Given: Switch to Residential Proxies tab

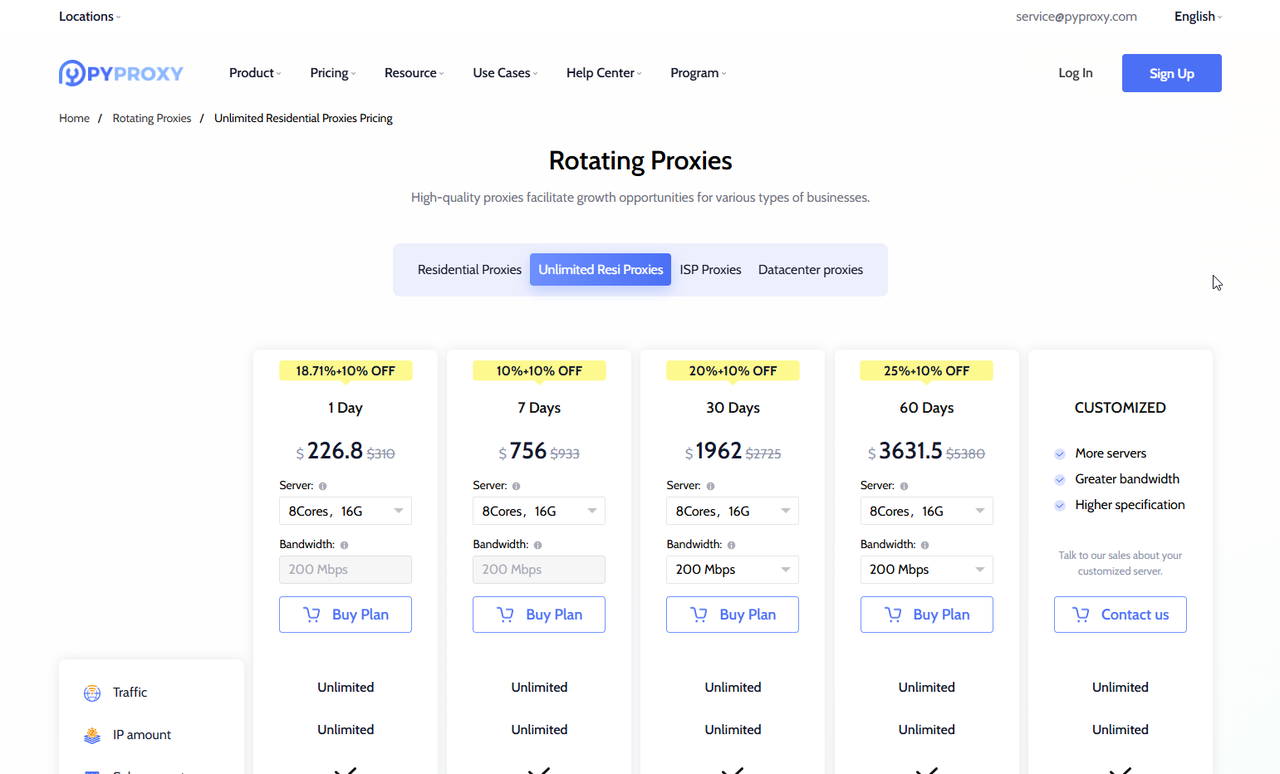Looking at the screenshot, I should pyautogui.click(x=469, y=270).
